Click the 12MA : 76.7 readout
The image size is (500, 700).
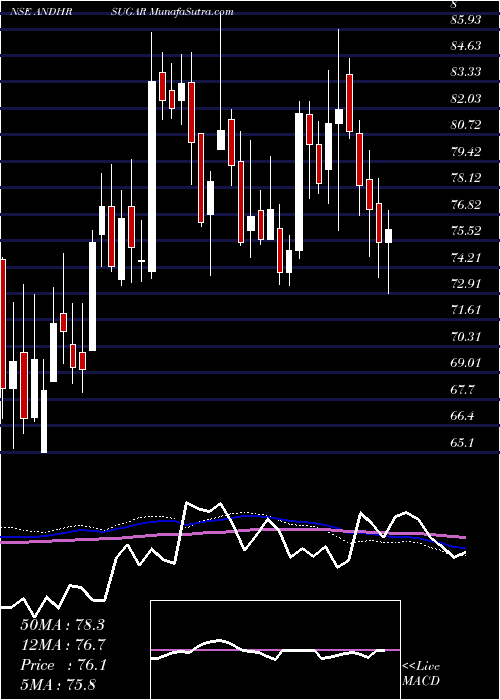click(x=62, y=645)
